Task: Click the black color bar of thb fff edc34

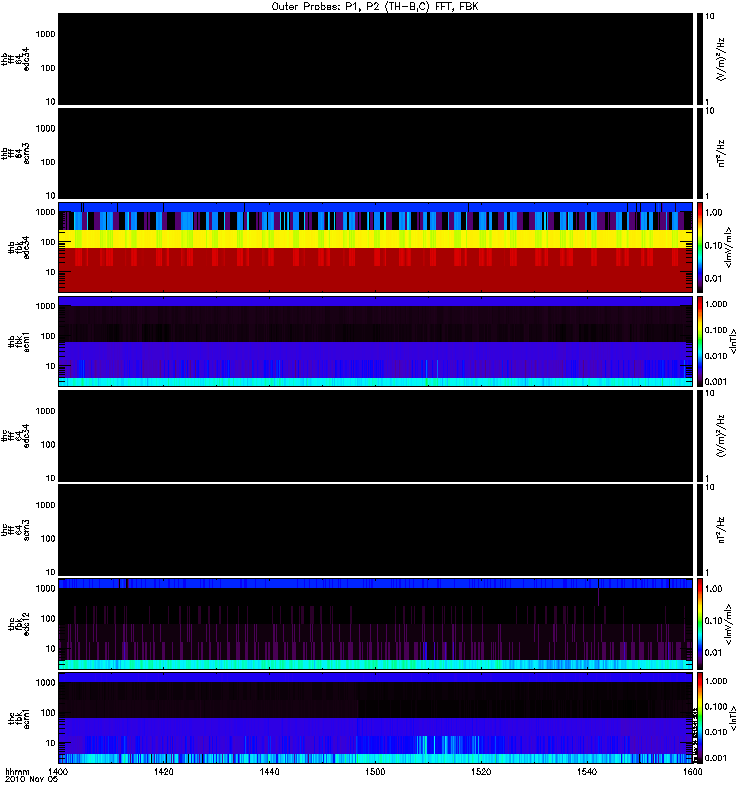Action: 700,59
